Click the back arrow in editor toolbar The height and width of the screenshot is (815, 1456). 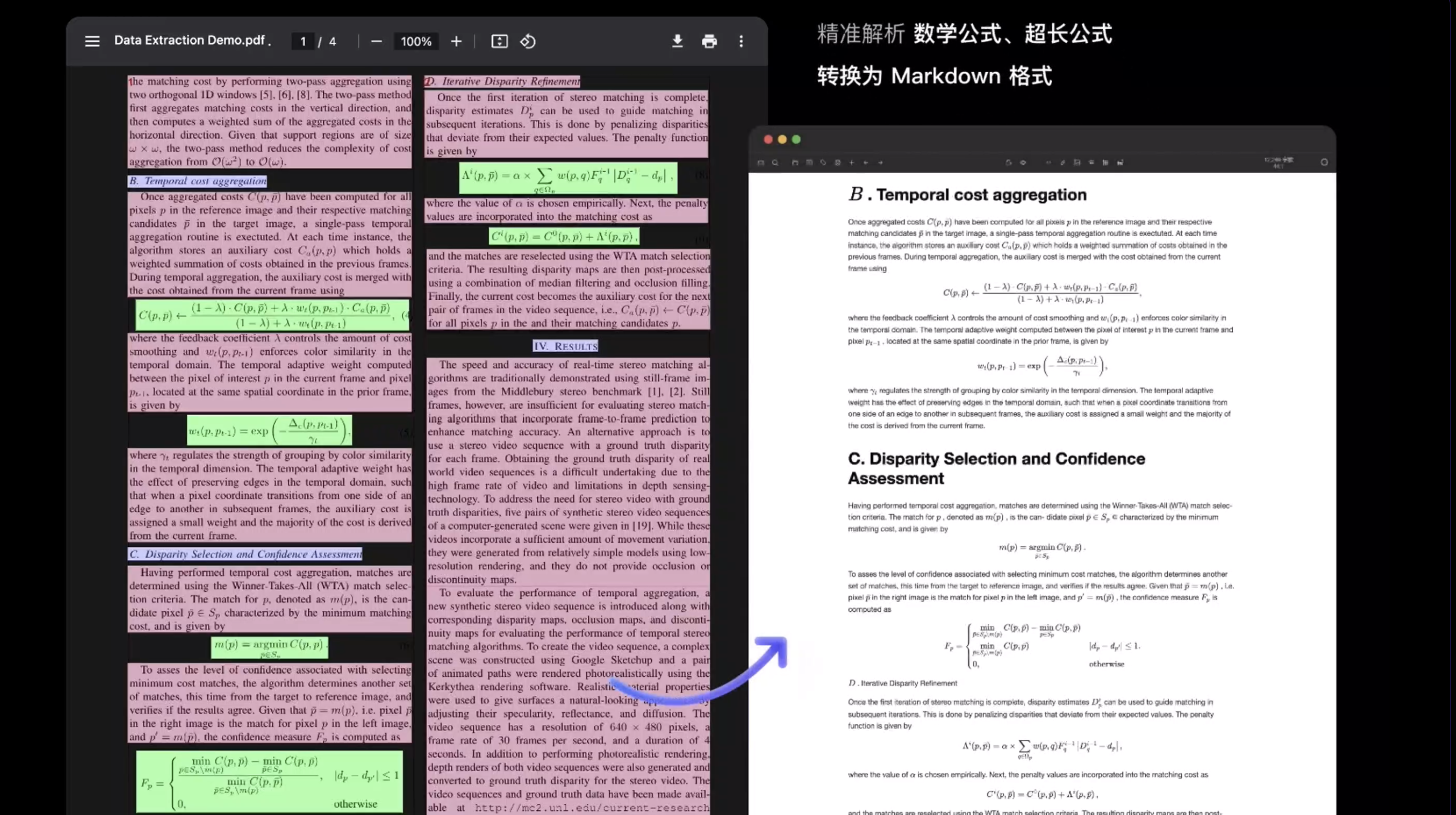click(x=866, y=163)
